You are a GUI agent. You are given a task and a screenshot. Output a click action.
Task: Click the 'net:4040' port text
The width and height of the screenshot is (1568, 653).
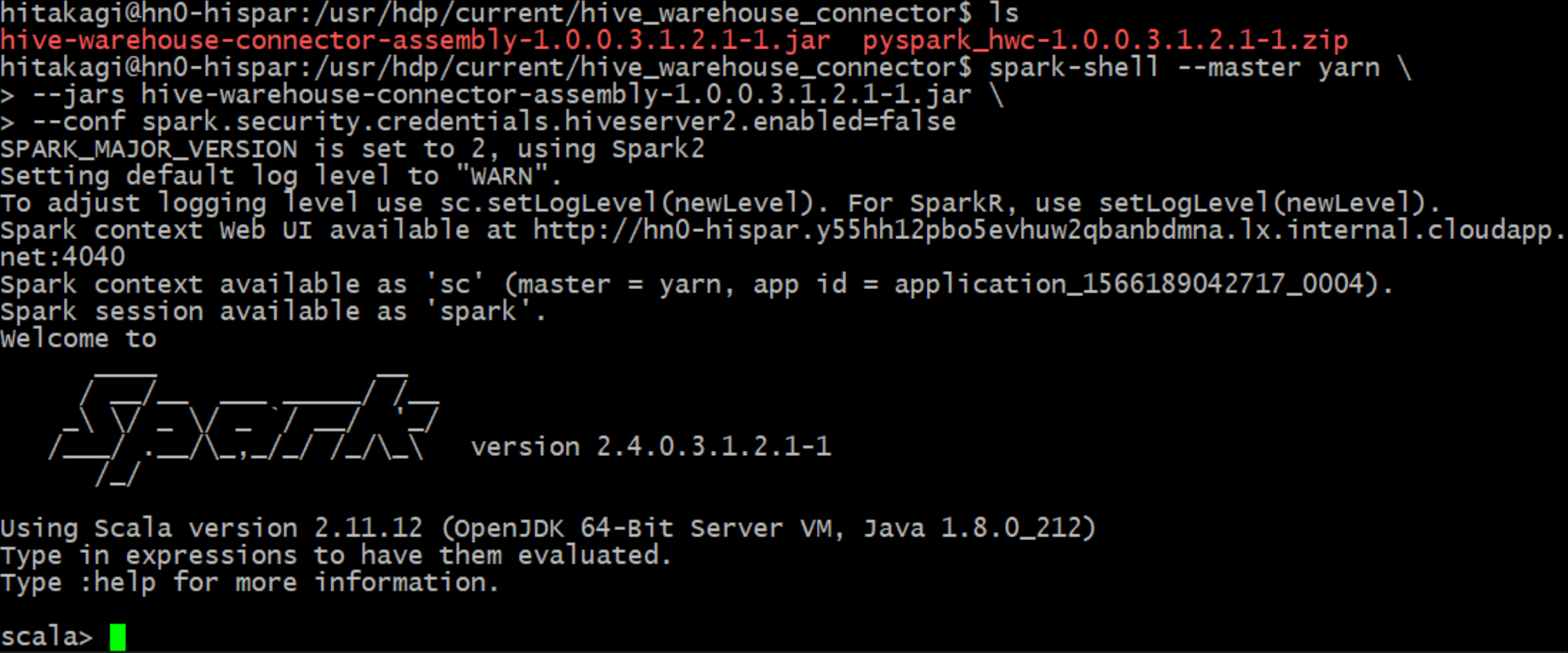point(63,257)
